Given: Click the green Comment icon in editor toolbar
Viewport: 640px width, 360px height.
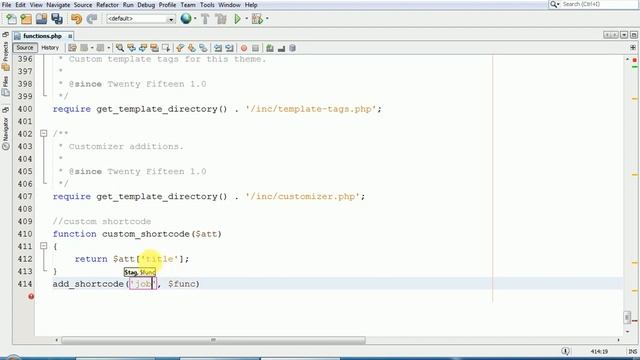Looking at the screenshot, I should coord(270,48).
